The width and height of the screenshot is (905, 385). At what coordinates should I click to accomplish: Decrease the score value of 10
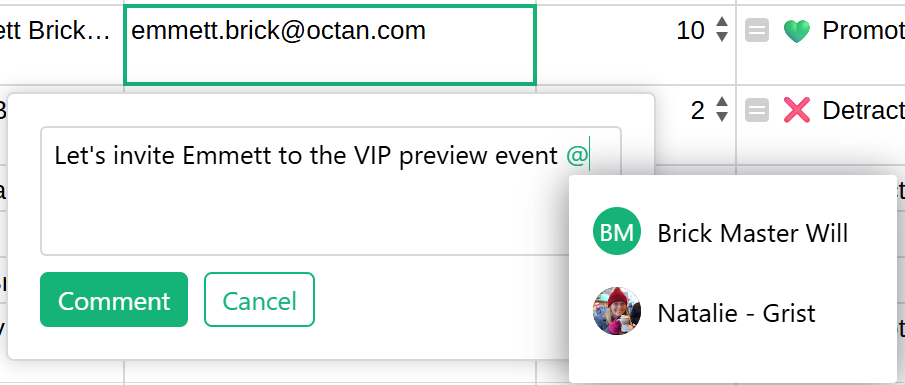tap(721, 36)
